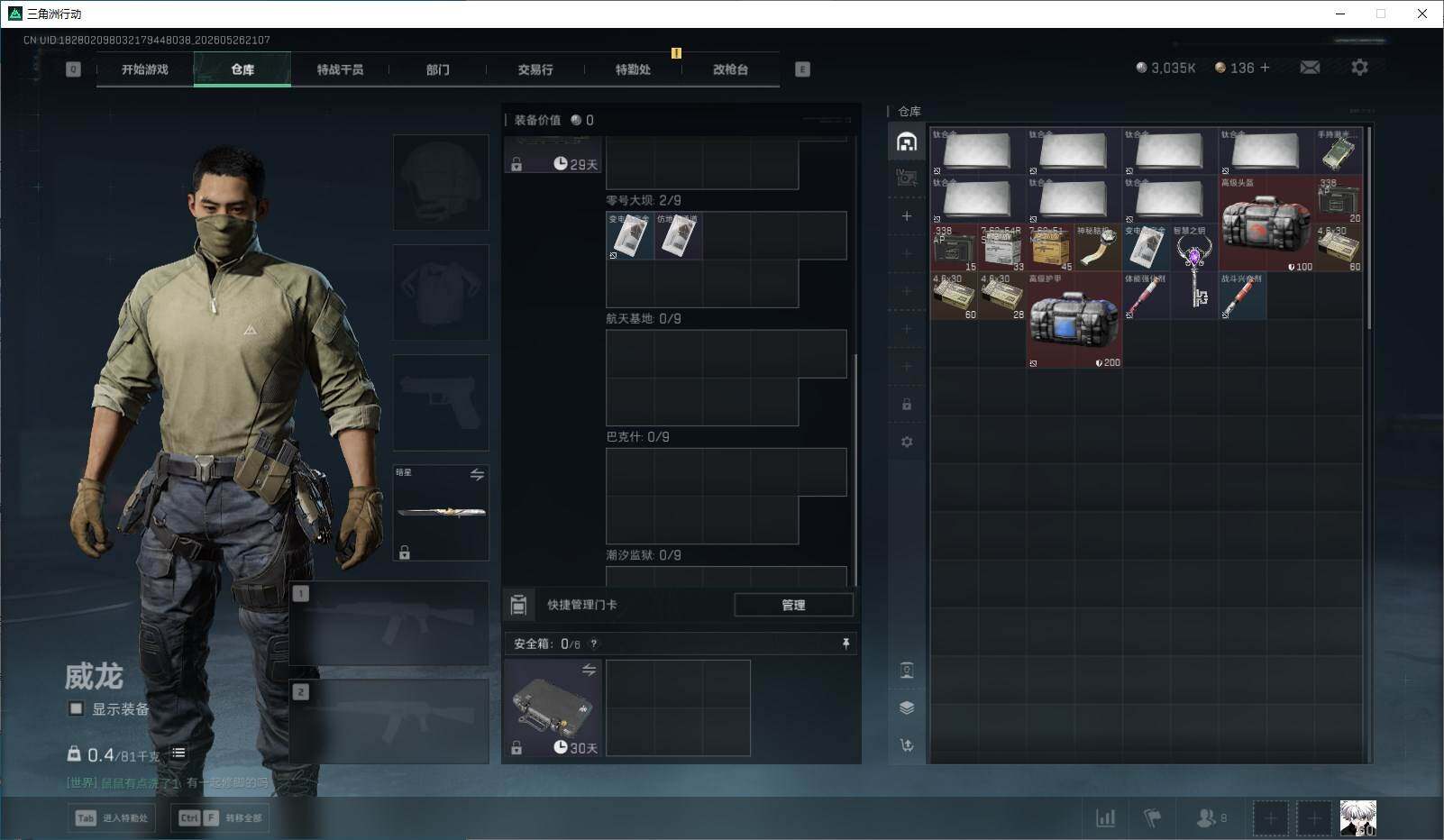Select the 7.62x51 ammo box with 45
The image size is (1444, 840).
[x=1050, y=248]
